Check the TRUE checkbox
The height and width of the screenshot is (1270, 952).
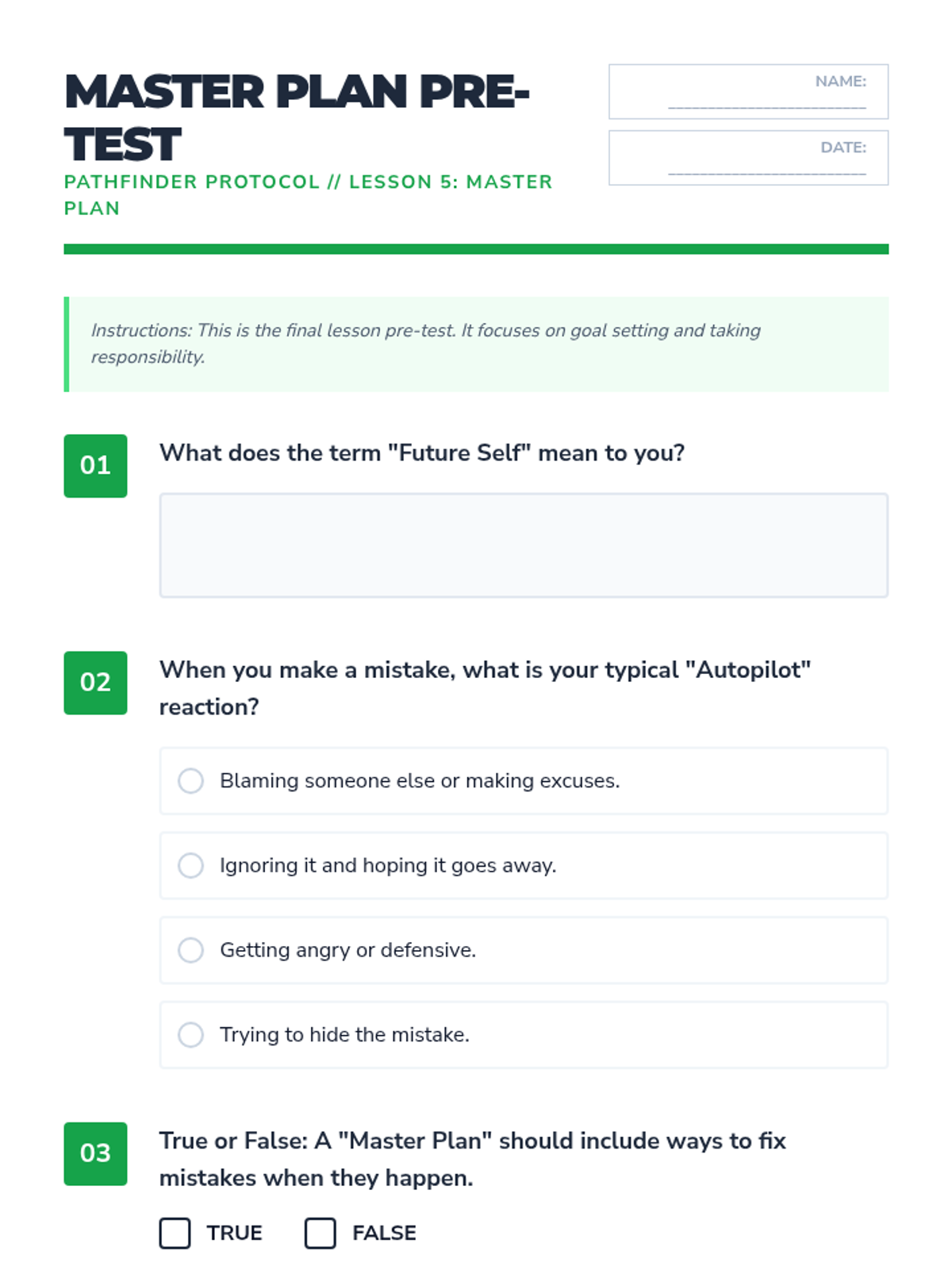coord(175,1233)
